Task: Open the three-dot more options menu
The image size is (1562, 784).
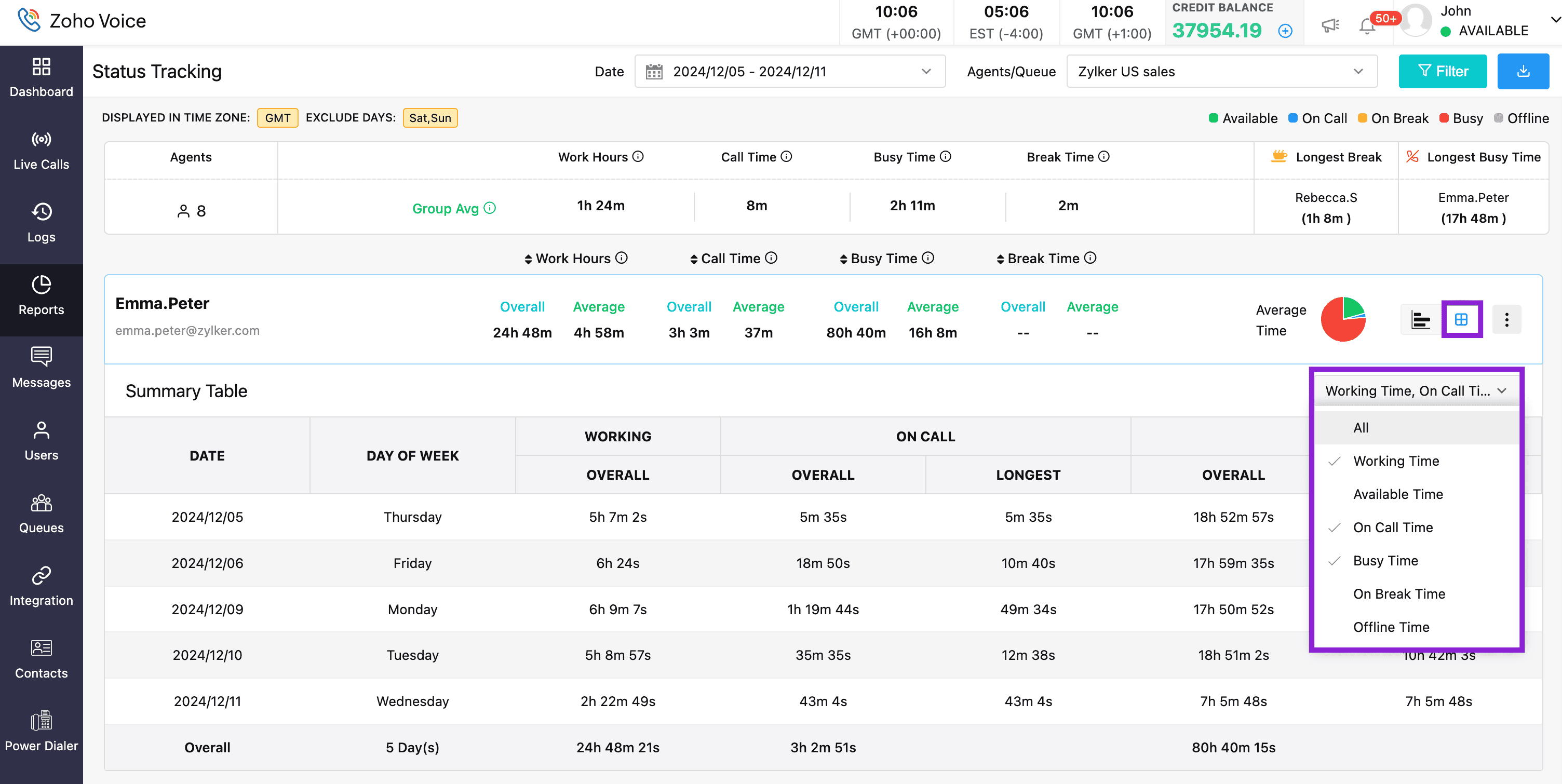Action: click(1506, 319)
